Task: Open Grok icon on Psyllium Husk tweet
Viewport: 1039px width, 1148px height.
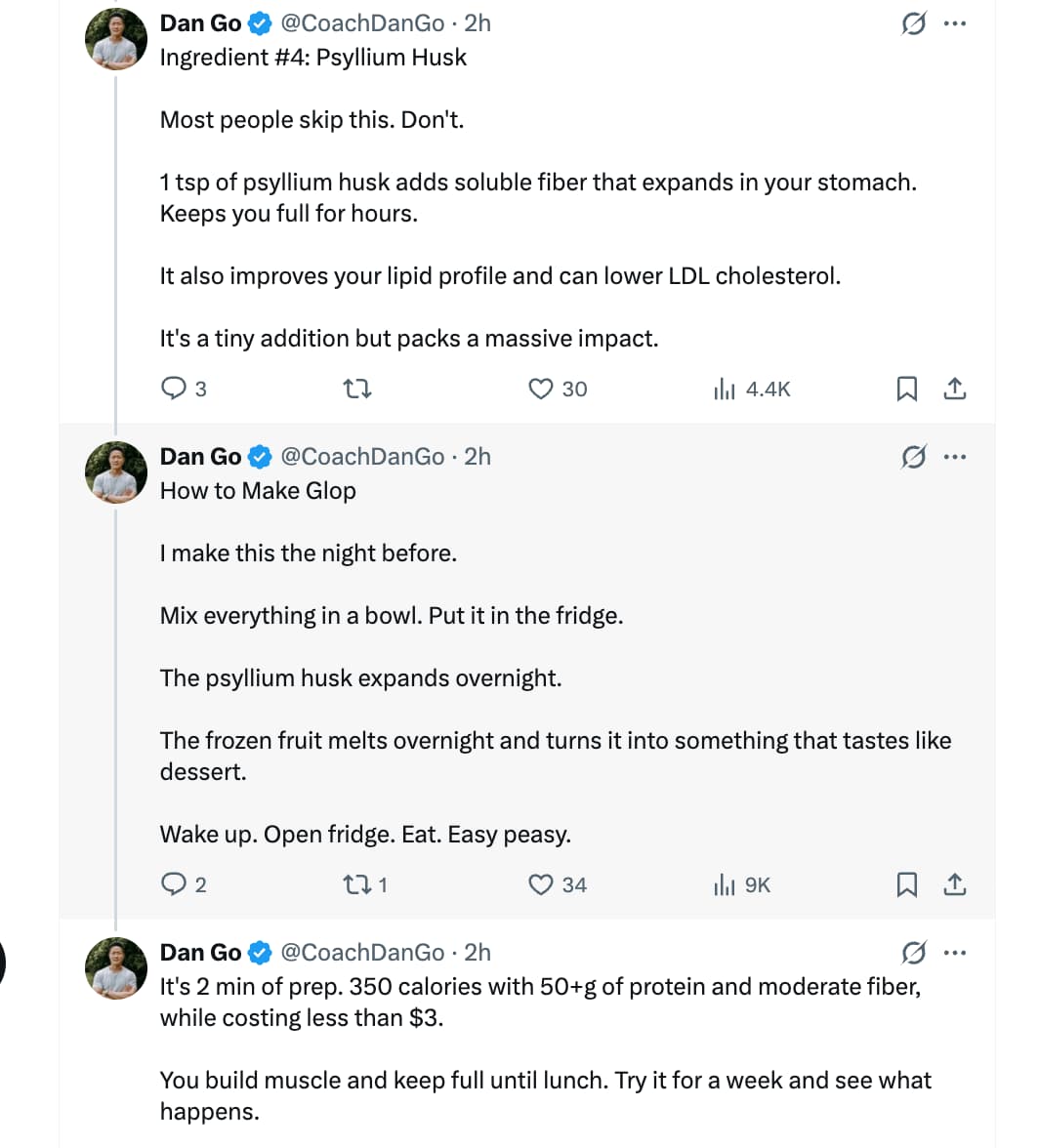Action: tap(913, 23)
